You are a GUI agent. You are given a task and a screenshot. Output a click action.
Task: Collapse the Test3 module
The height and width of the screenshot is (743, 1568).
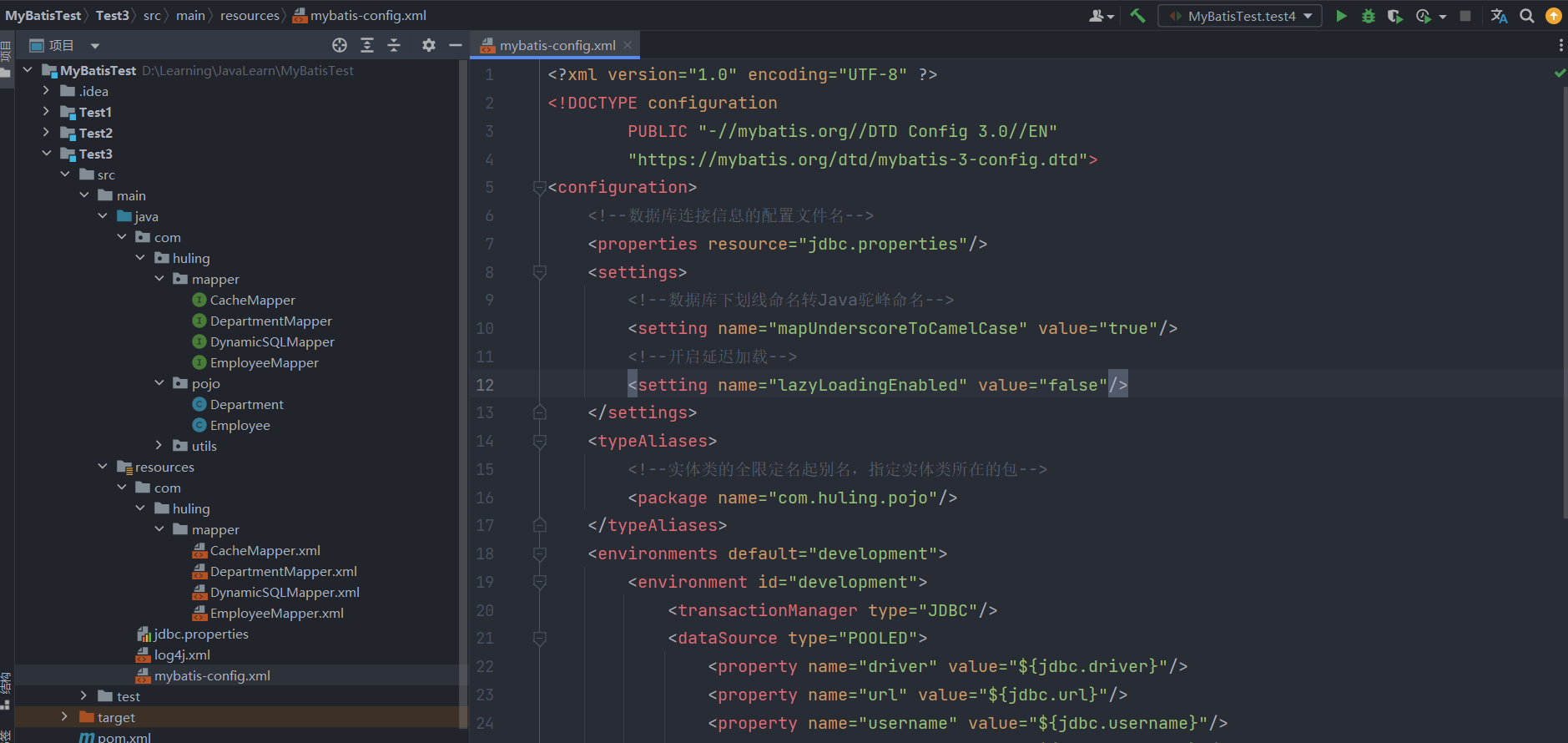tap(47, 154)
